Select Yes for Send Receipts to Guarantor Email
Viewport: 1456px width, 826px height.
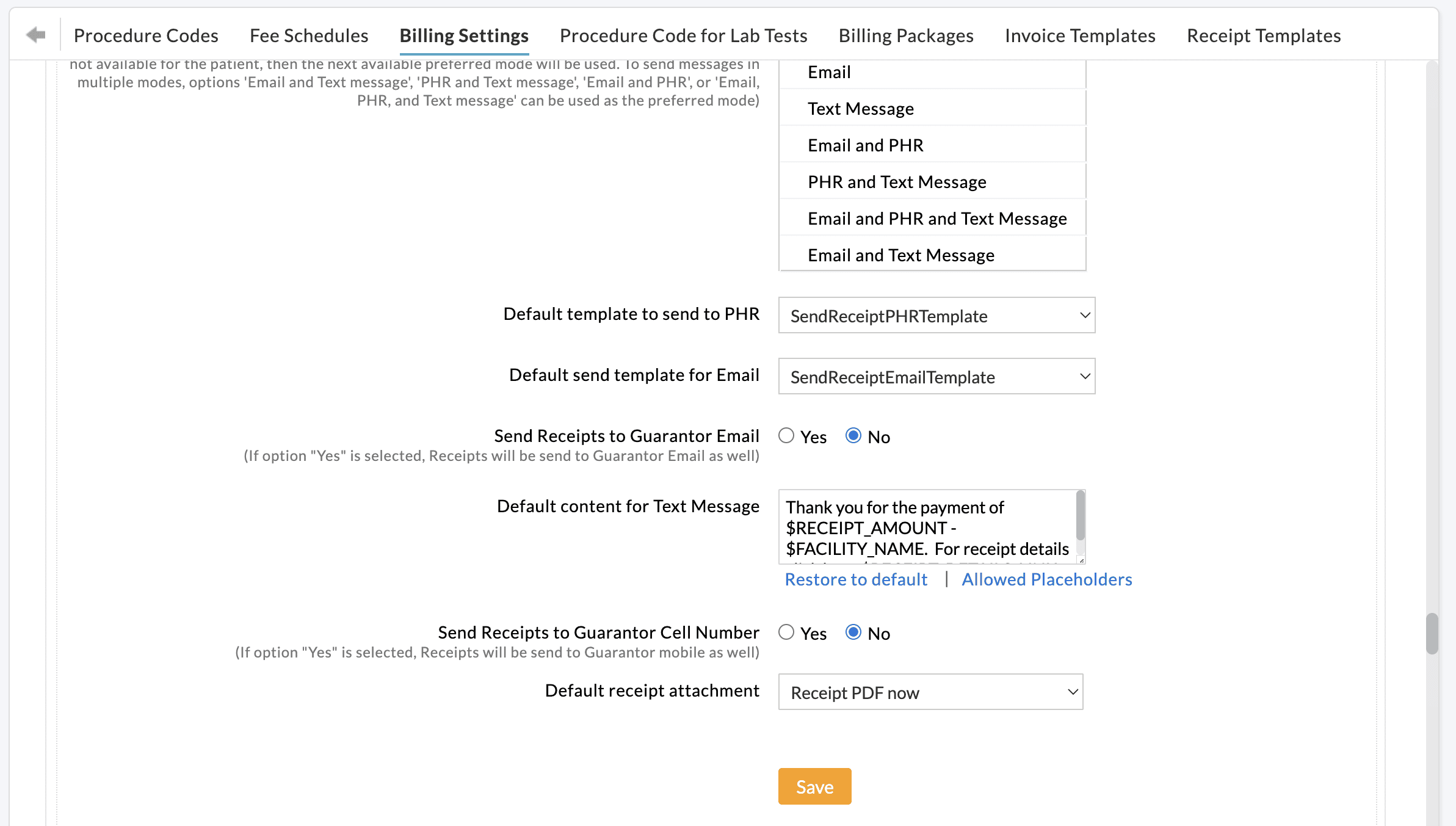tap(787, 436)
